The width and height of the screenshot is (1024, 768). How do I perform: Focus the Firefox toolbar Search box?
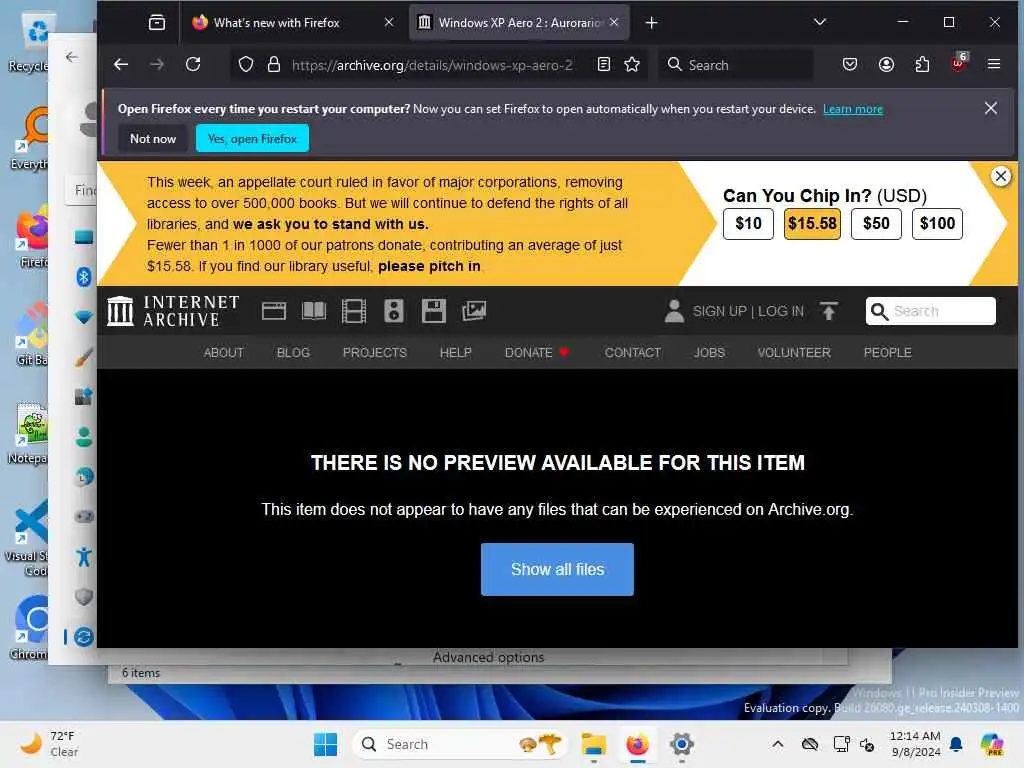pos(737,65)
